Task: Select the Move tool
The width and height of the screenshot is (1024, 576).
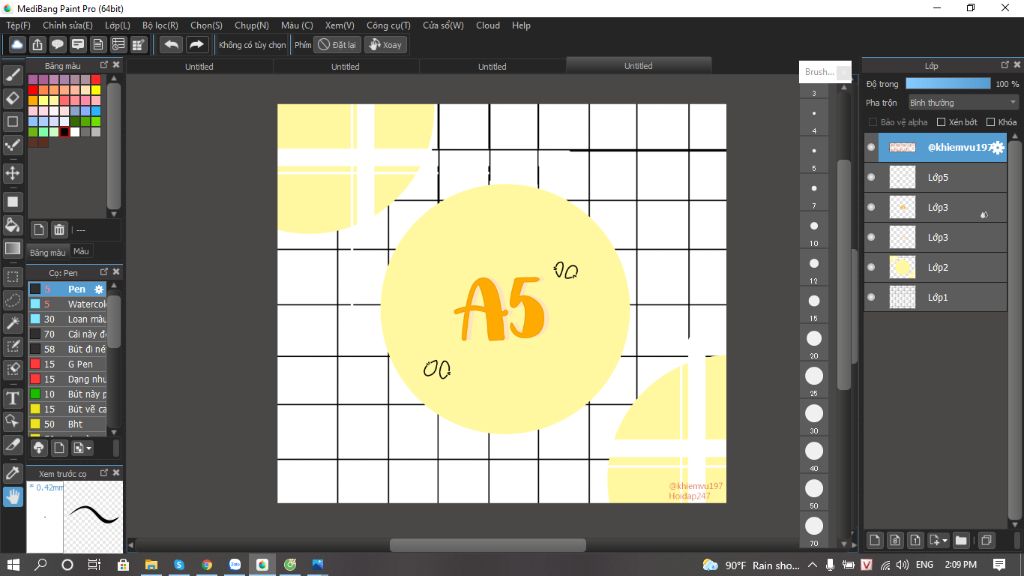Action: (x=12, y=173)
